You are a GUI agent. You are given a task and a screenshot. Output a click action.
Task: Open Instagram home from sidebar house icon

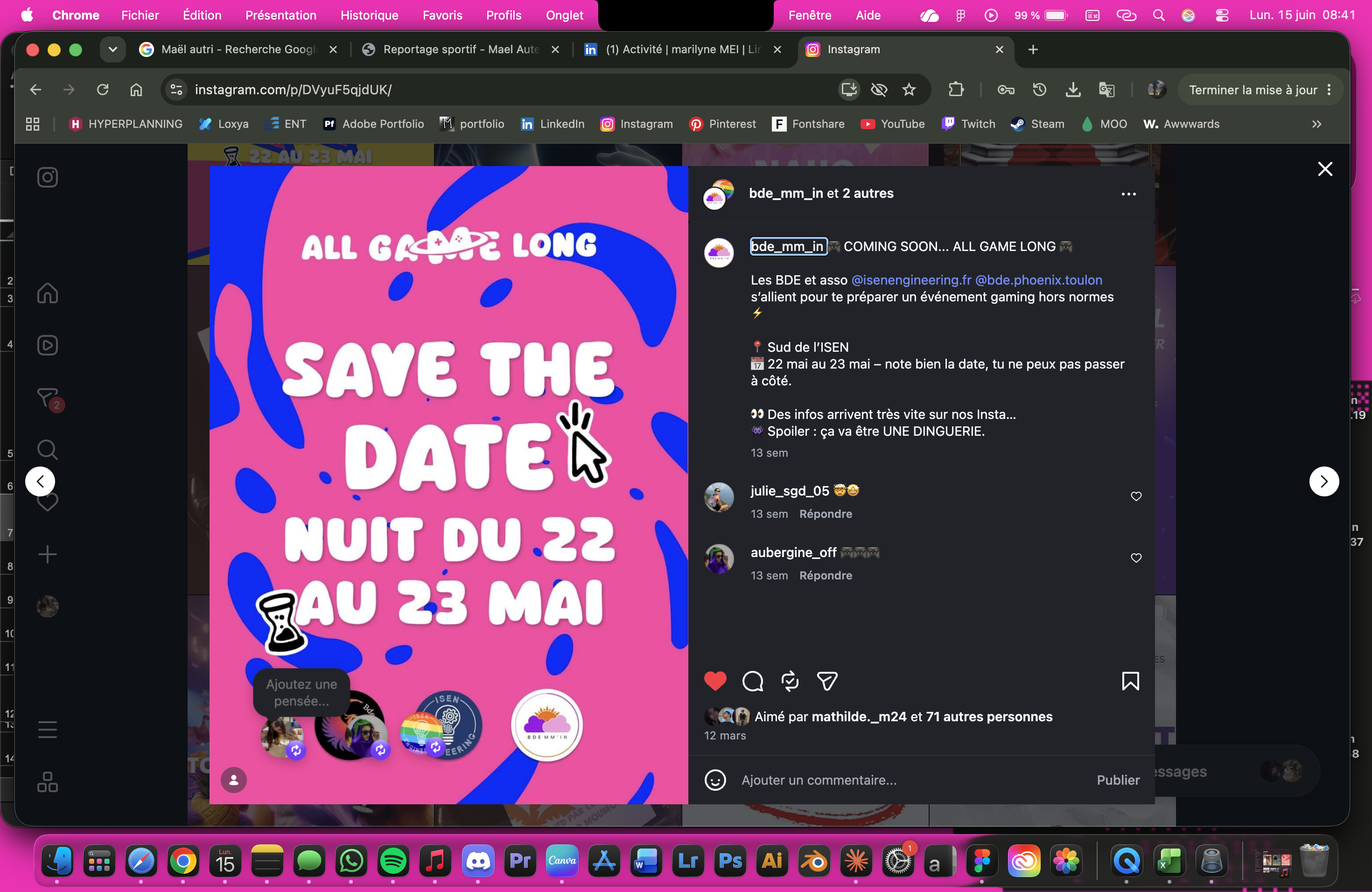point(47,293)
